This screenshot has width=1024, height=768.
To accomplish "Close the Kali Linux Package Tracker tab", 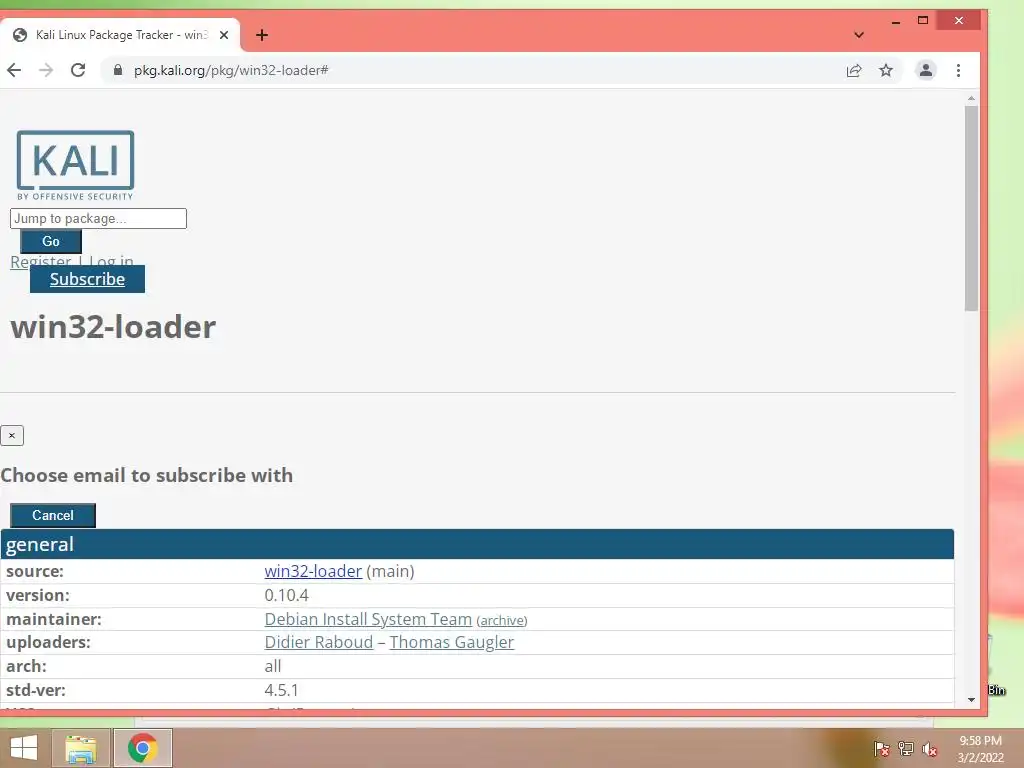I will (224, 35).
